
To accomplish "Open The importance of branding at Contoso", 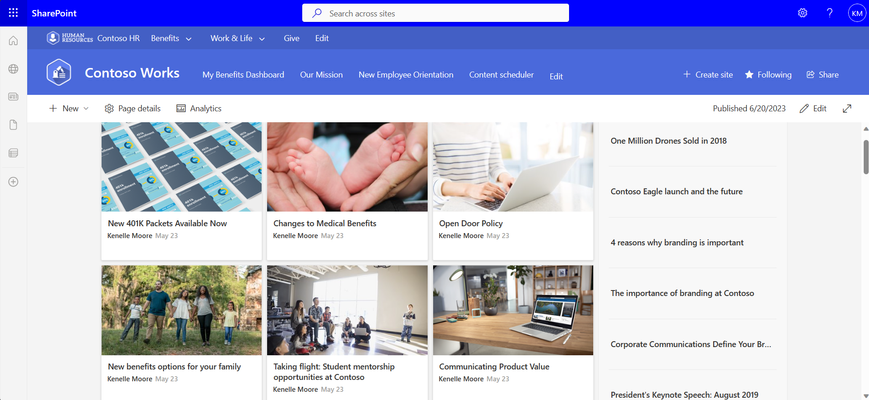I will pyautogui.click(x=682, y=293).
